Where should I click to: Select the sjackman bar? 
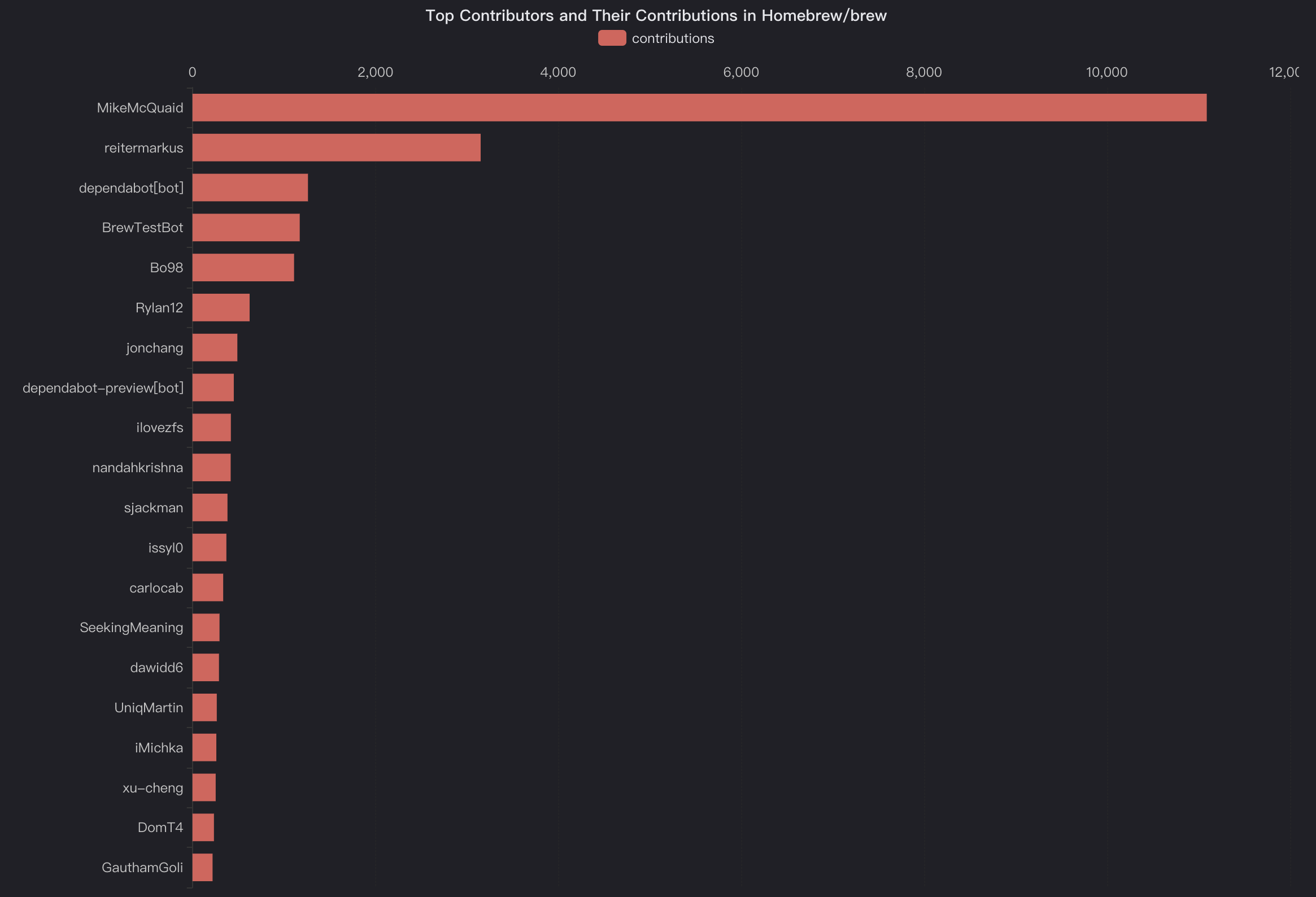pos(210,507)
